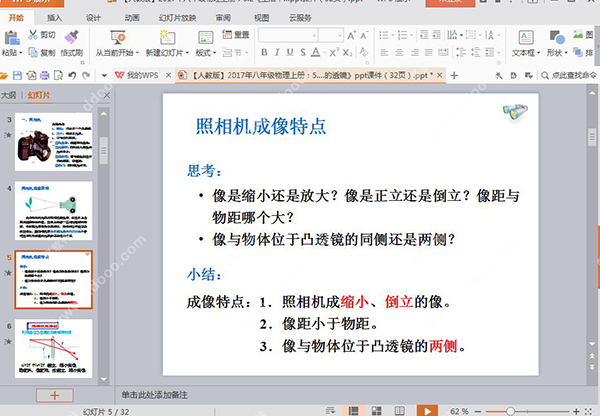
Task: Click the zoom in plus button
Action: [576, 411]
